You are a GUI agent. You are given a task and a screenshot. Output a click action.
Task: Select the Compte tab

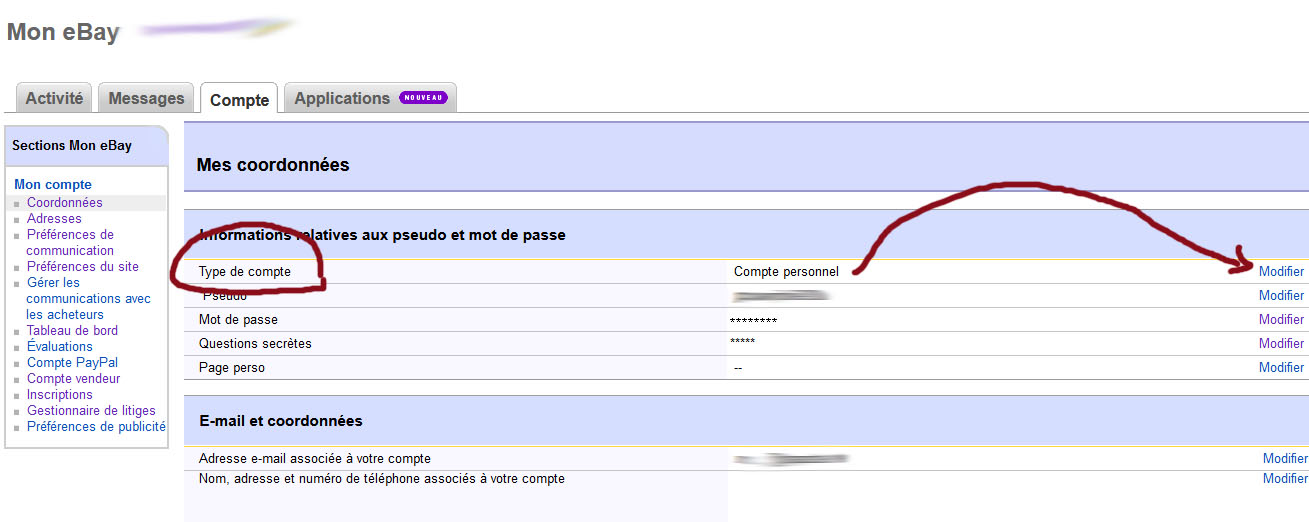239,99
